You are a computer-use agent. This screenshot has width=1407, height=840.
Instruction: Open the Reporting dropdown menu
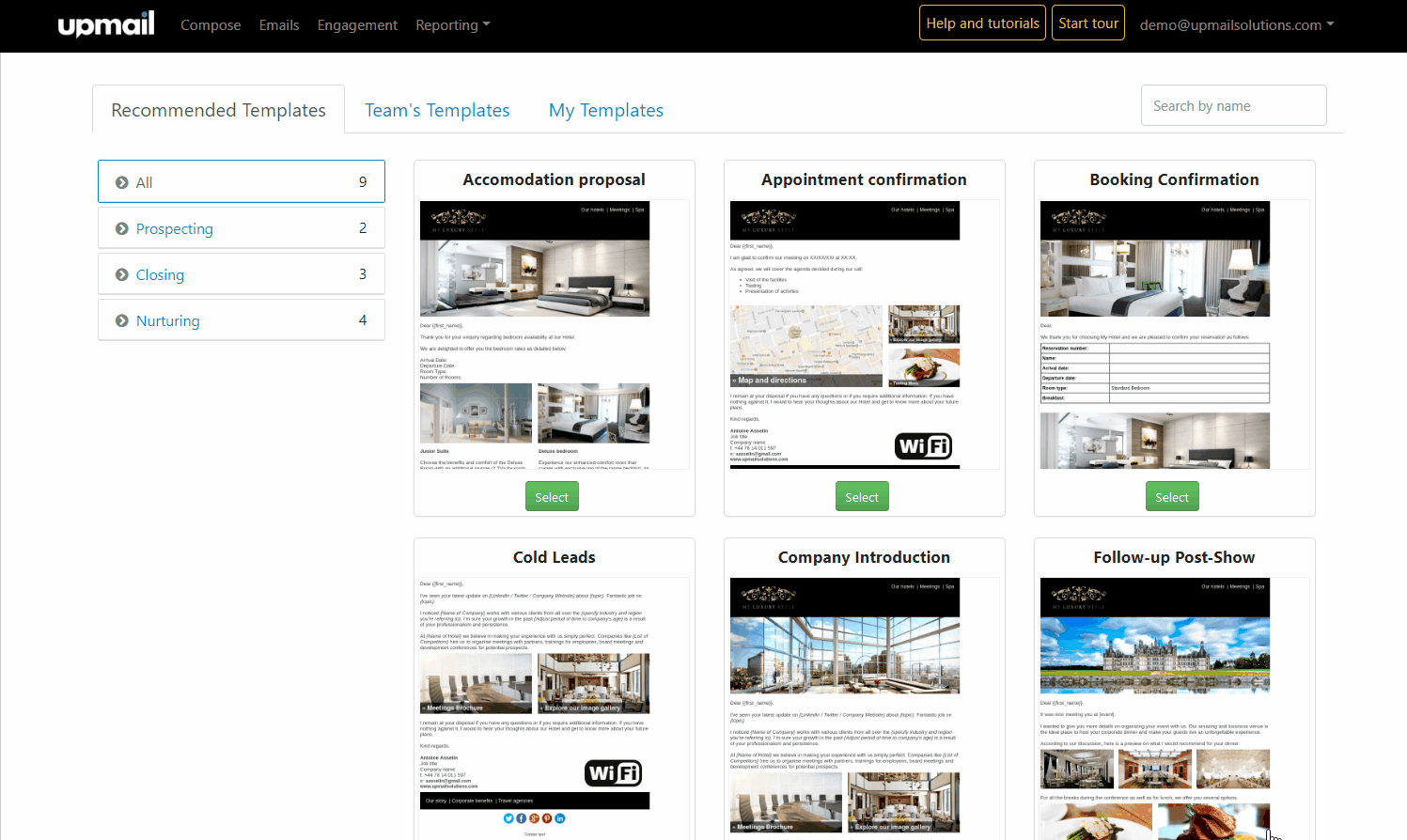(x=453, y=25)
